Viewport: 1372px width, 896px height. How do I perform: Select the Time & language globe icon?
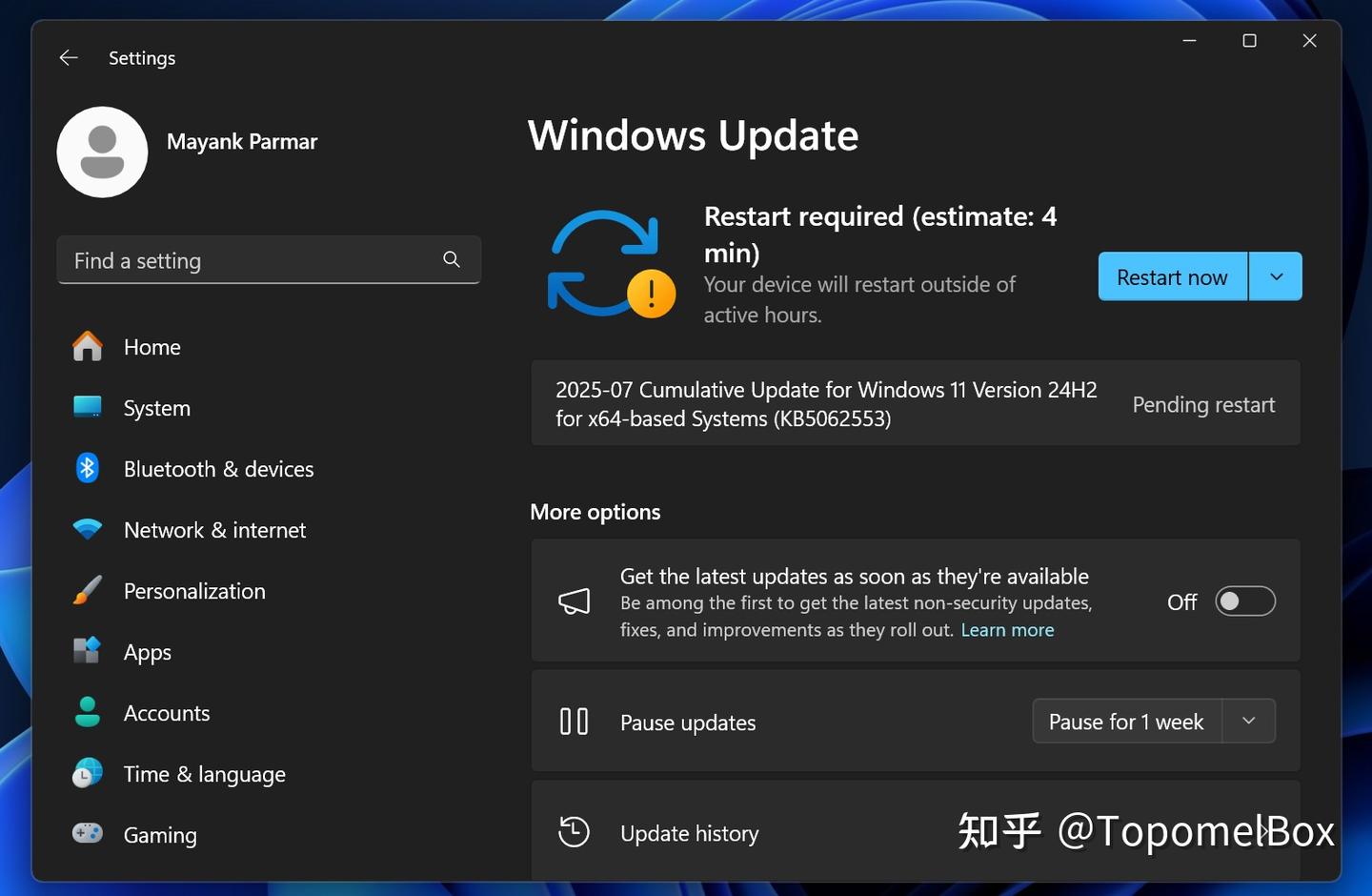(x=88, y=773)
